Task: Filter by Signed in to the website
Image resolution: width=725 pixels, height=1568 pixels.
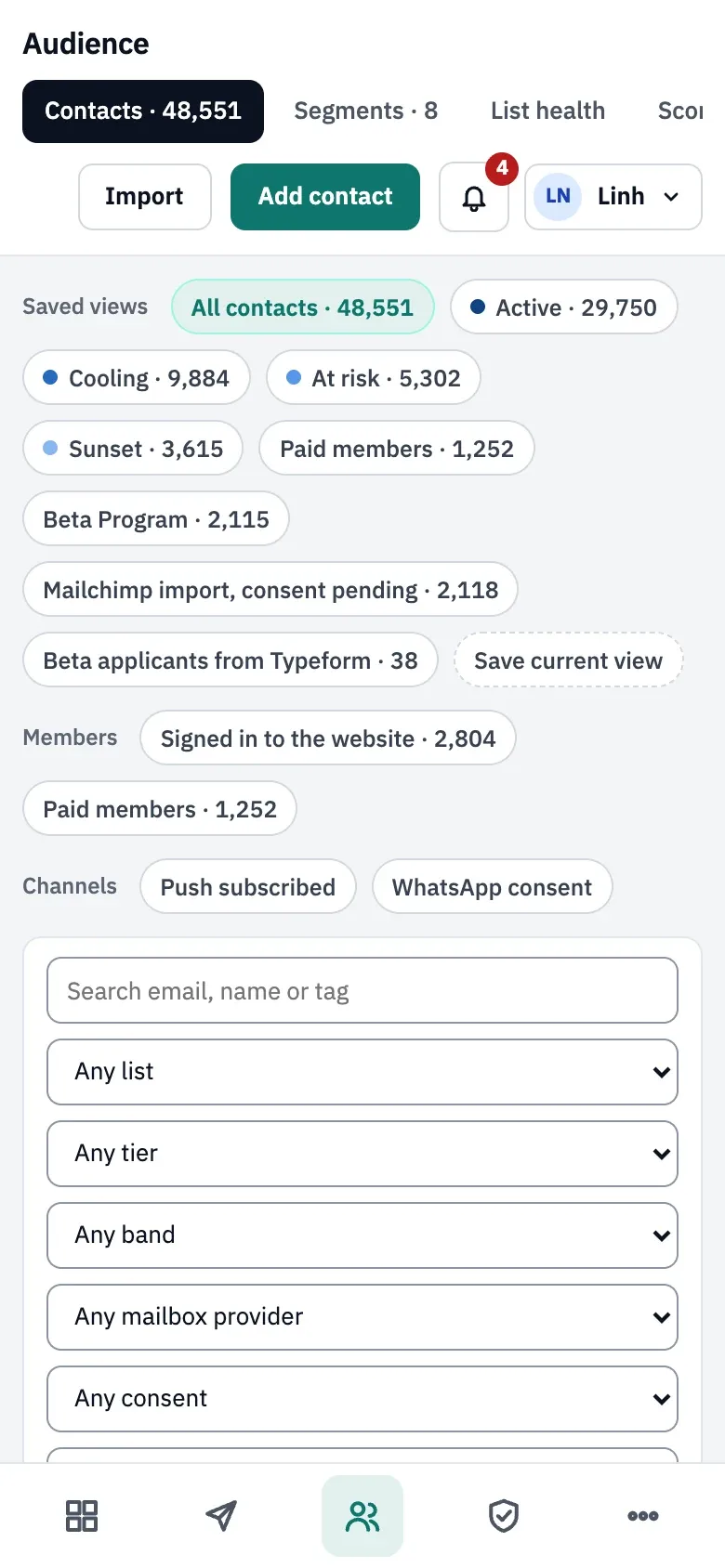Action: click(x=328, y=738)
